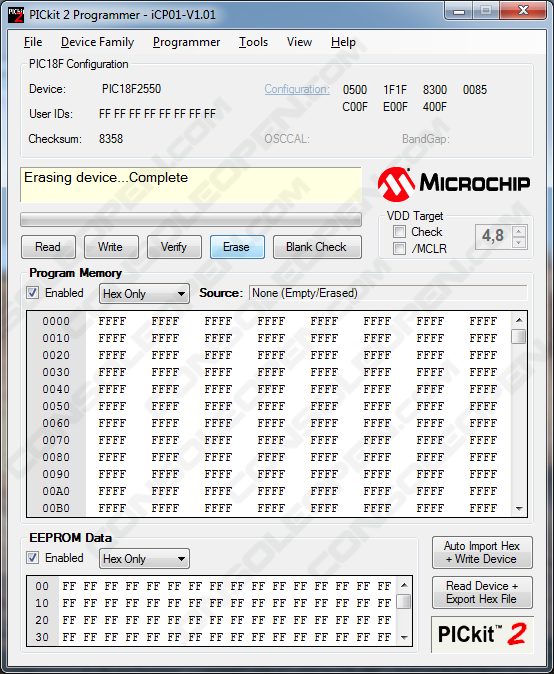Click EEPROM row address 30
The height and width of the screenshot is (674, 554).
42,637
